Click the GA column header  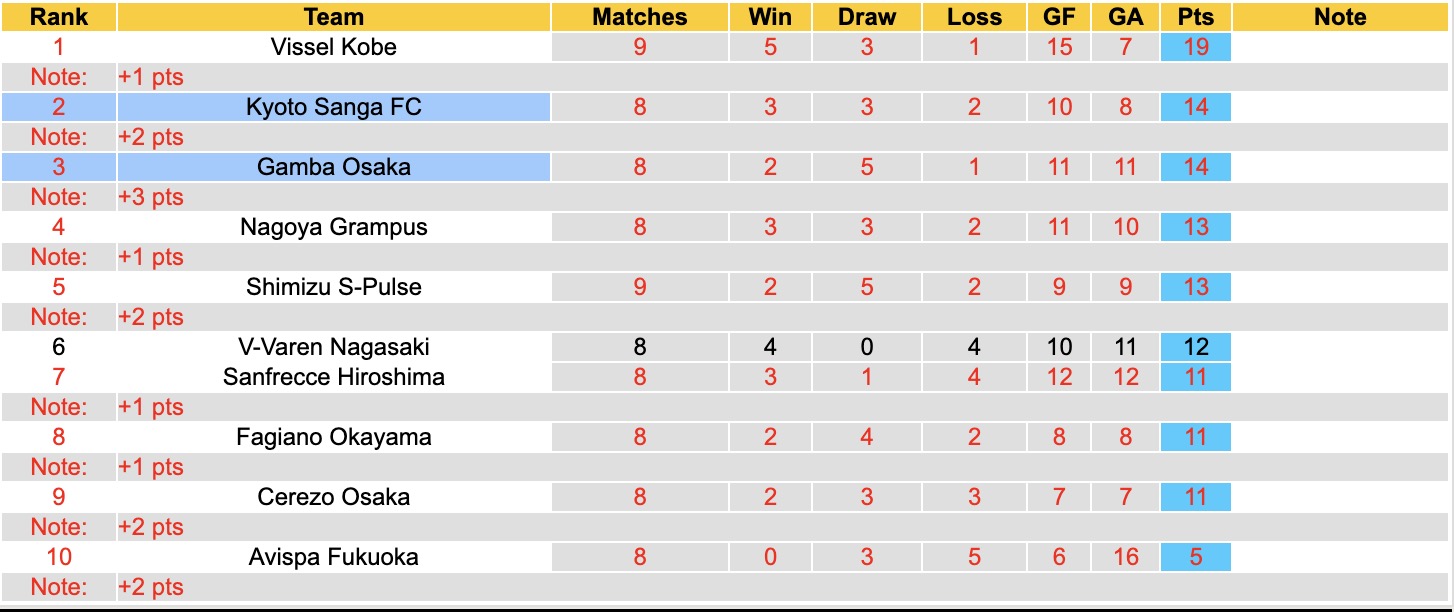click(1125, 17)
